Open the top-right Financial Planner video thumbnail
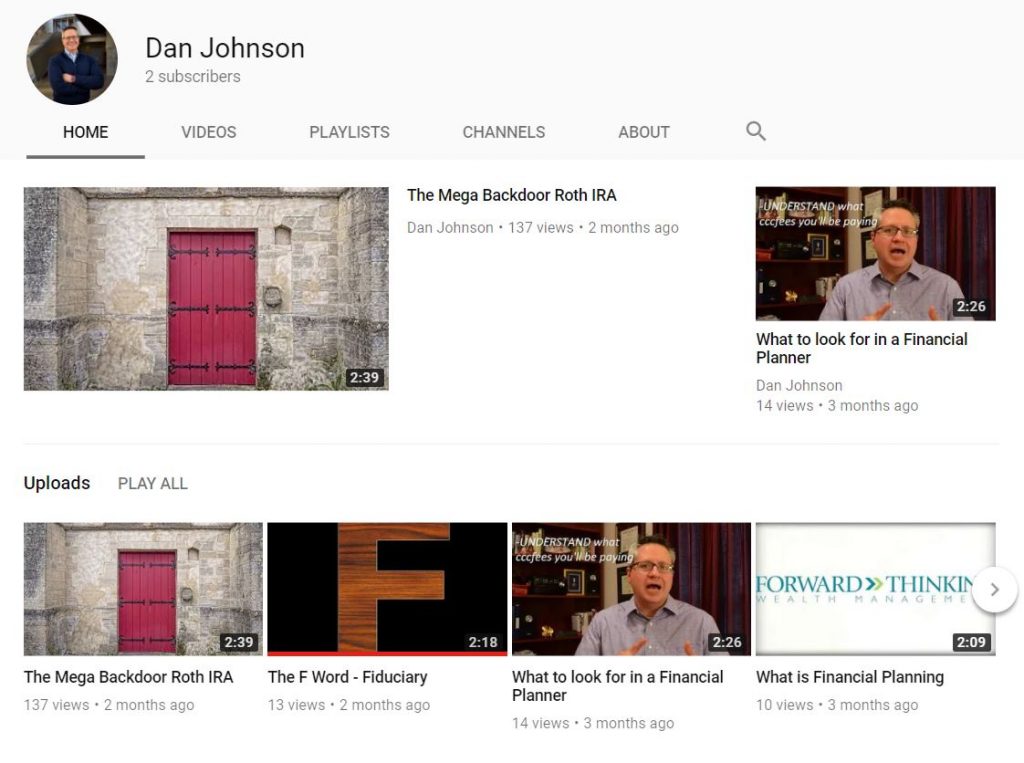 point(875,253)
